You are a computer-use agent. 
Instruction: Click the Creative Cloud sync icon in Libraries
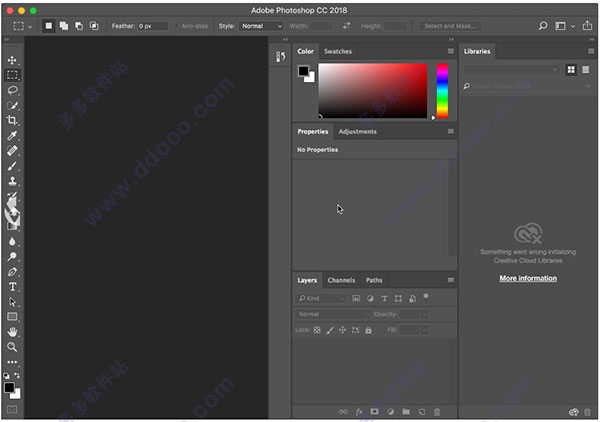pyautogui.click(x=573, y=412)
